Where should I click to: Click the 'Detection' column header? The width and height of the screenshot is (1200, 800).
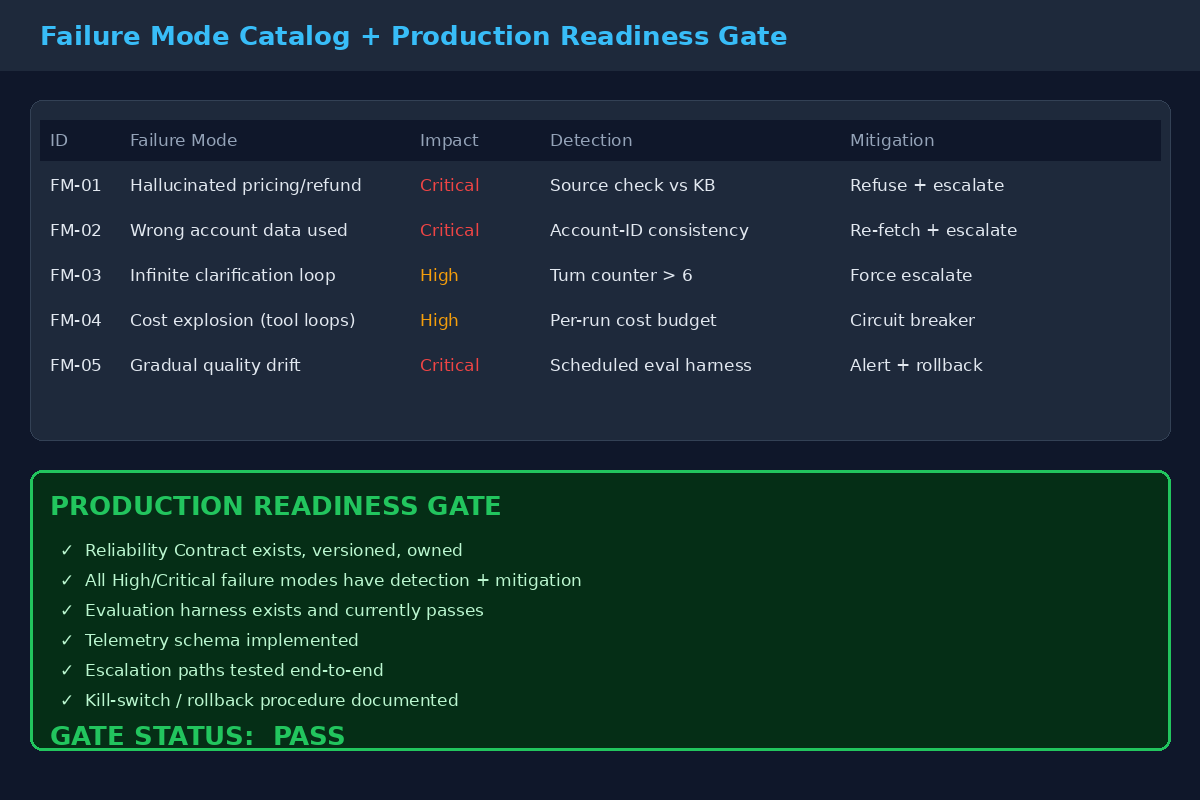(591, 141)
